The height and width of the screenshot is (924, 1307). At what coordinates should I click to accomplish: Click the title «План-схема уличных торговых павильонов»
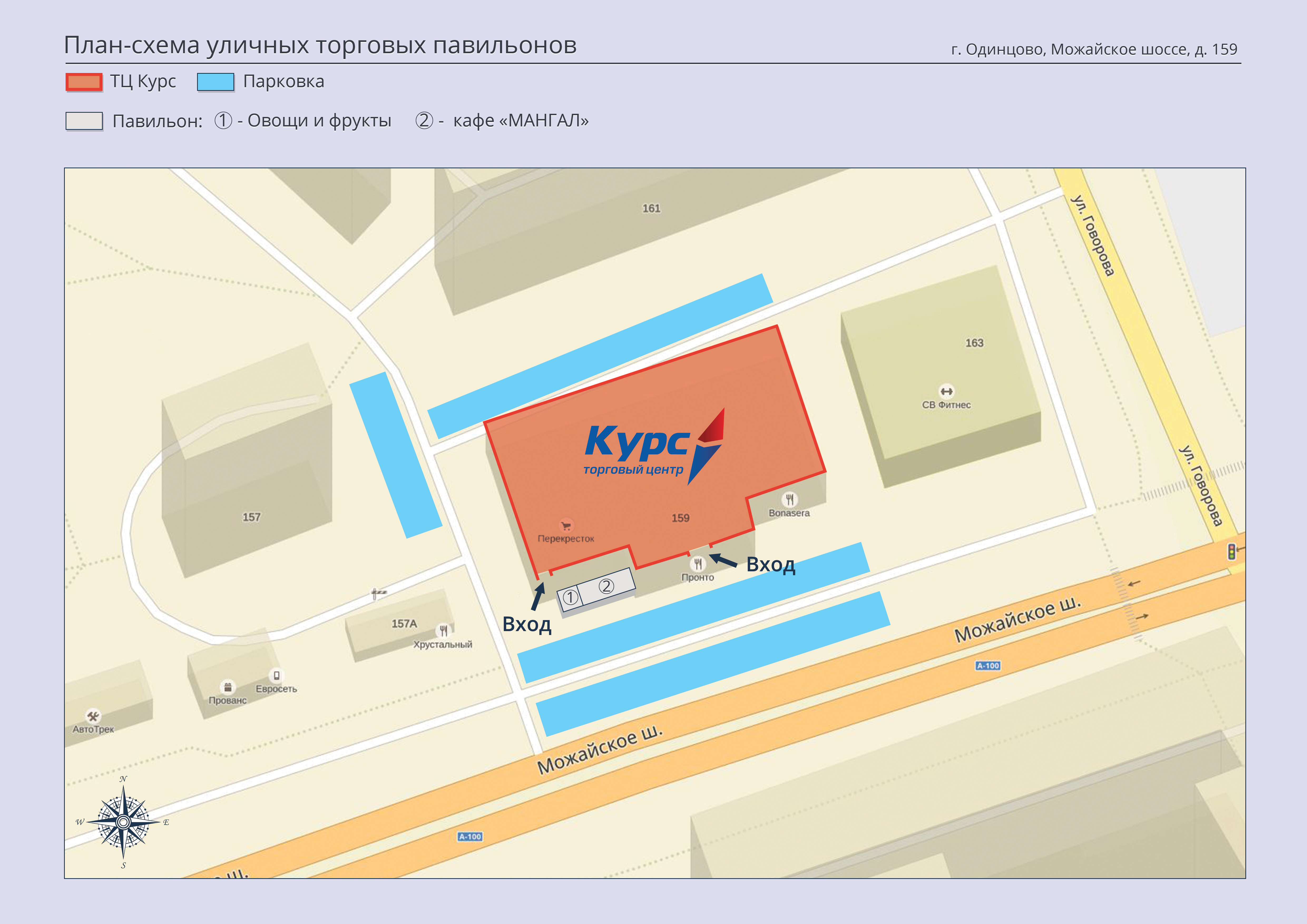click(x=320, y=46)
